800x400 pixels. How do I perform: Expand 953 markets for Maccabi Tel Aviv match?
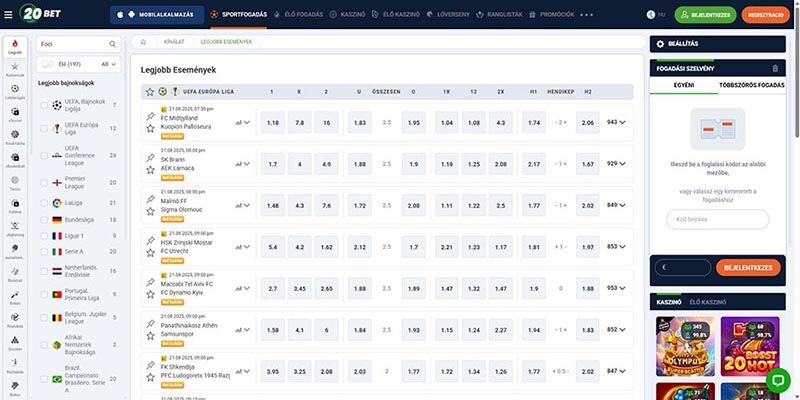pyautogui.click(x=616, y=288)
